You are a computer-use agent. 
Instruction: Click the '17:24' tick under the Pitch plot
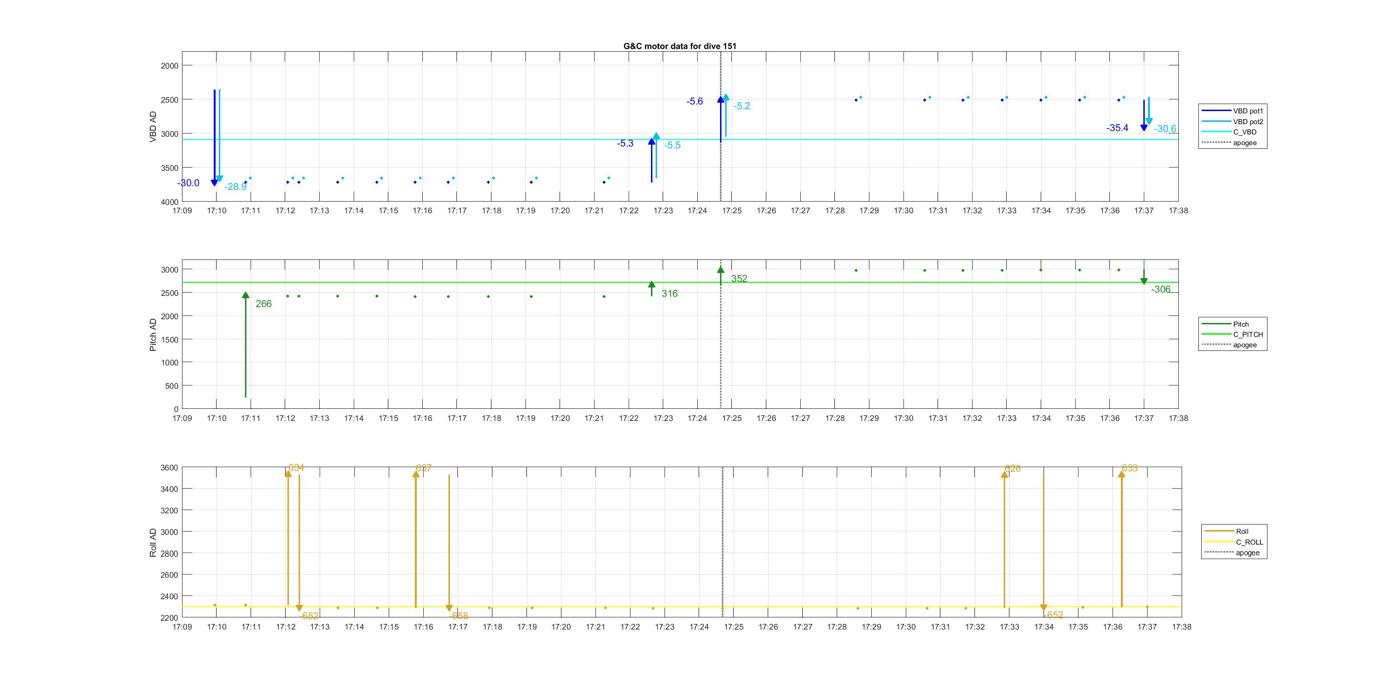coord(698,418)
